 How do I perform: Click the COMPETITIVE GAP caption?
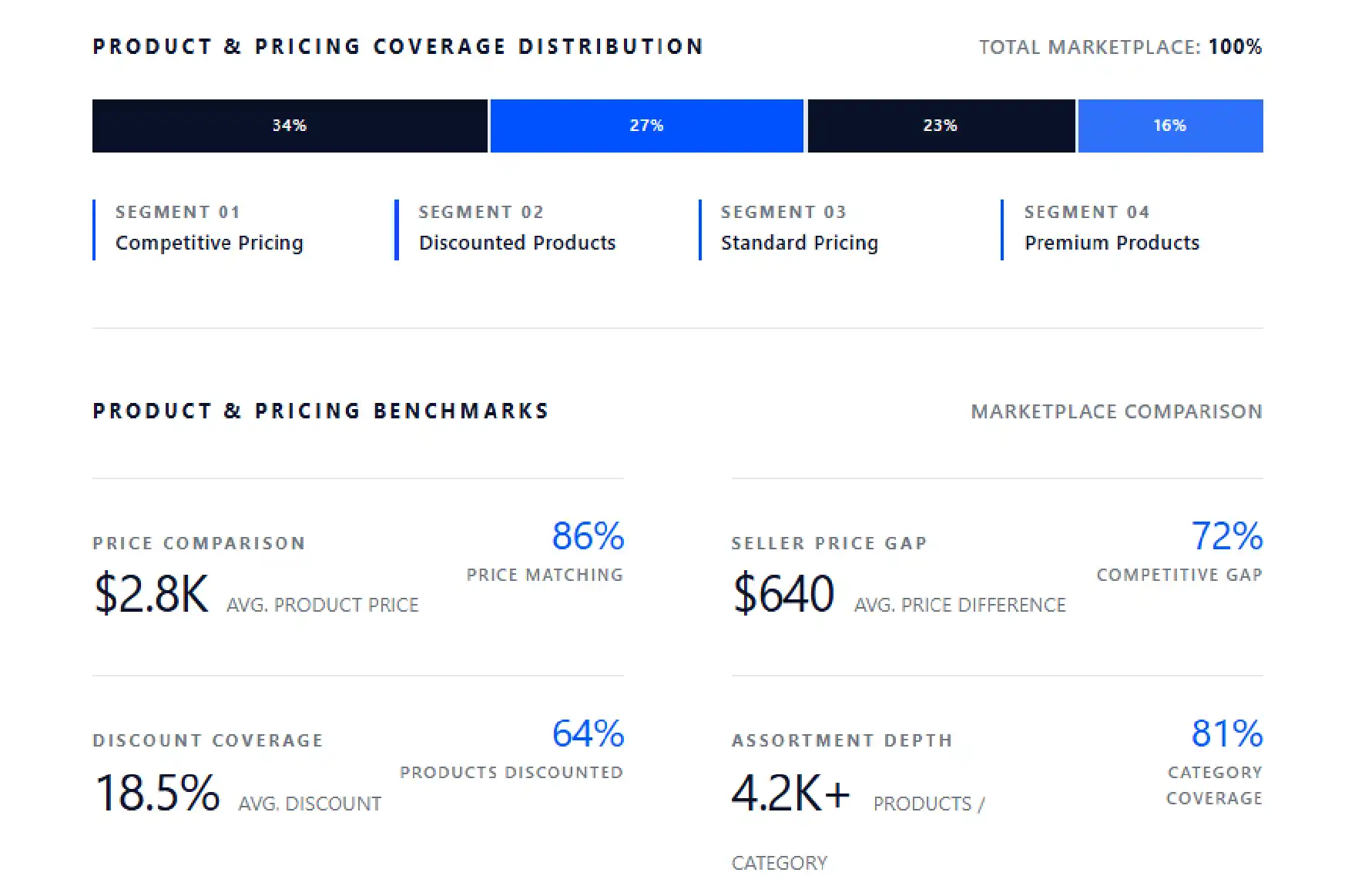coord(1179,576)
